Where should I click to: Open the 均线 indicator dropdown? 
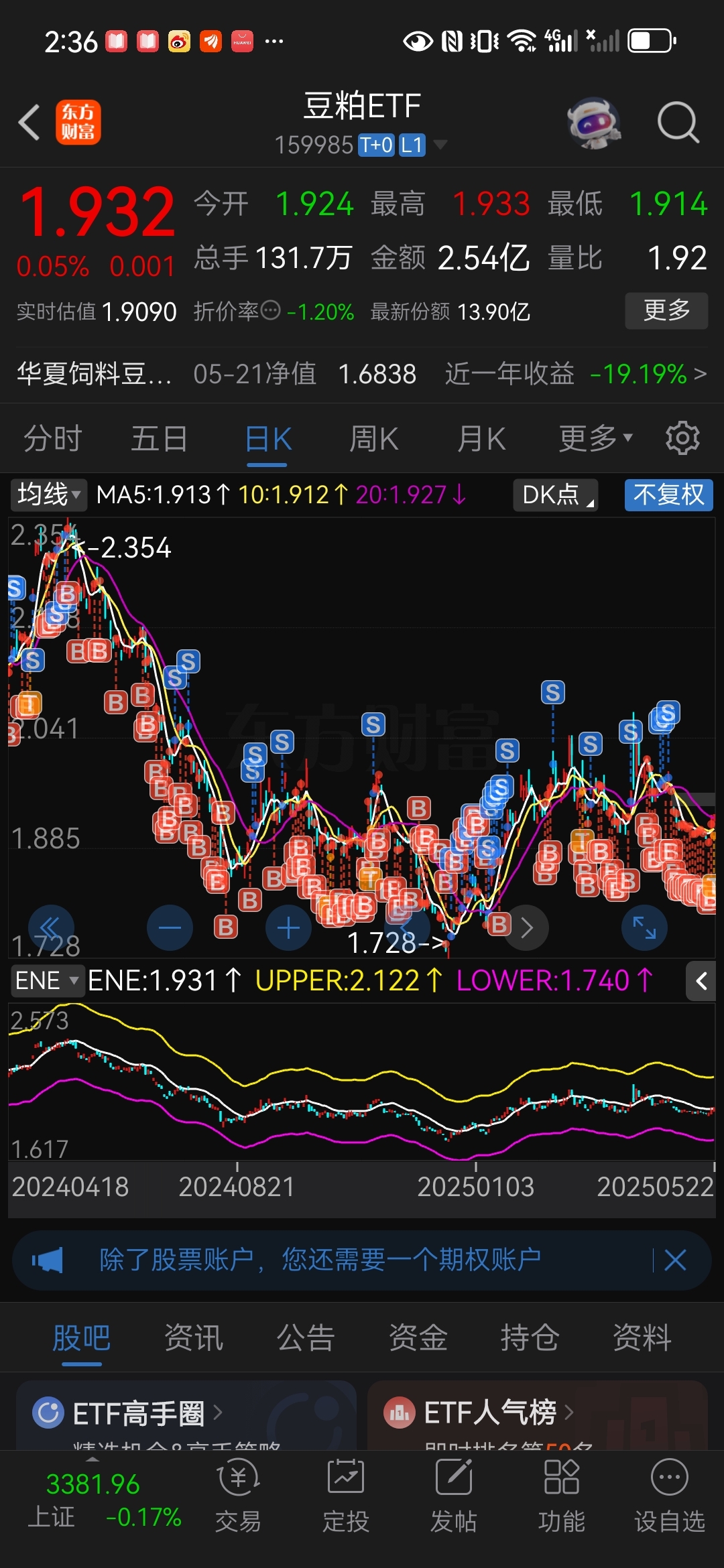click(x=48, y=495)
